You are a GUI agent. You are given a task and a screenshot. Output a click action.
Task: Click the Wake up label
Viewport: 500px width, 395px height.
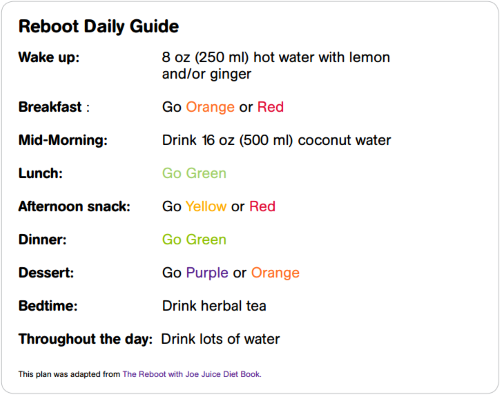[x=49, y=58]
